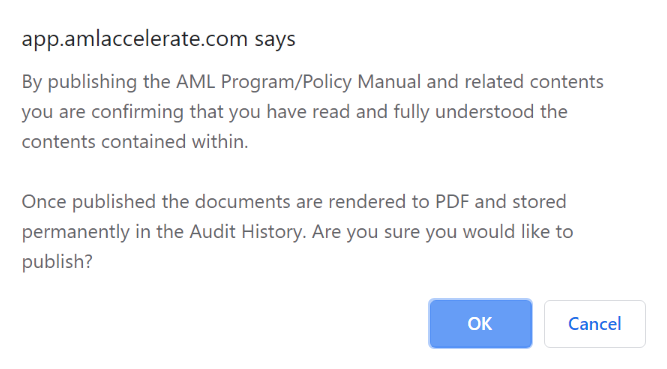This screenshot has height=369, width=667.
Task: Click the 'By publishing the' opening words
Action: [96, 82]
